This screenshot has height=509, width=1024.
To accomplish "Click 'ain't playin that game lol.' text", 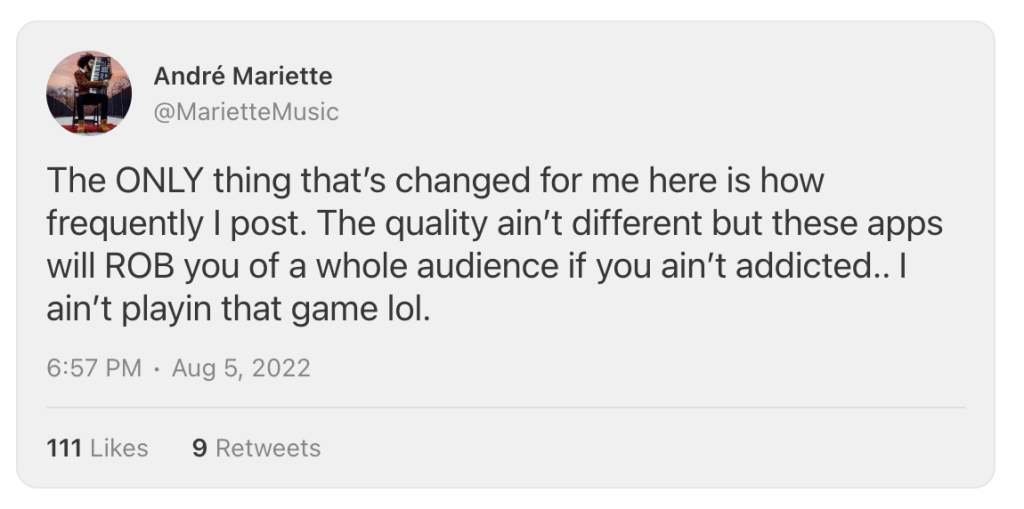I will [238, 310].
